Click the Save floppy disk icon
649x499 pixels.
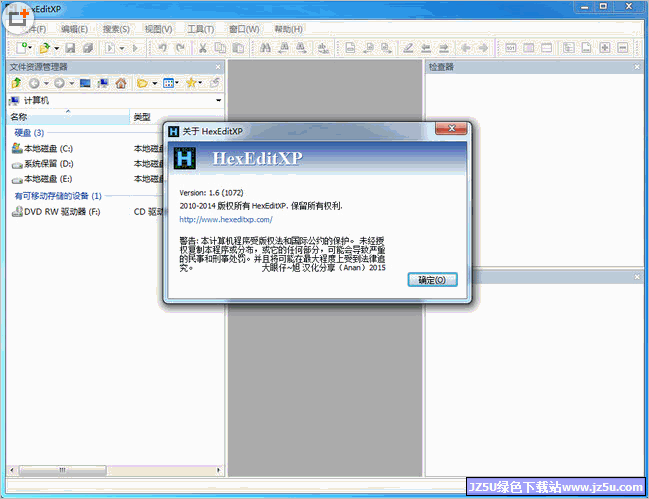point(70,48)
